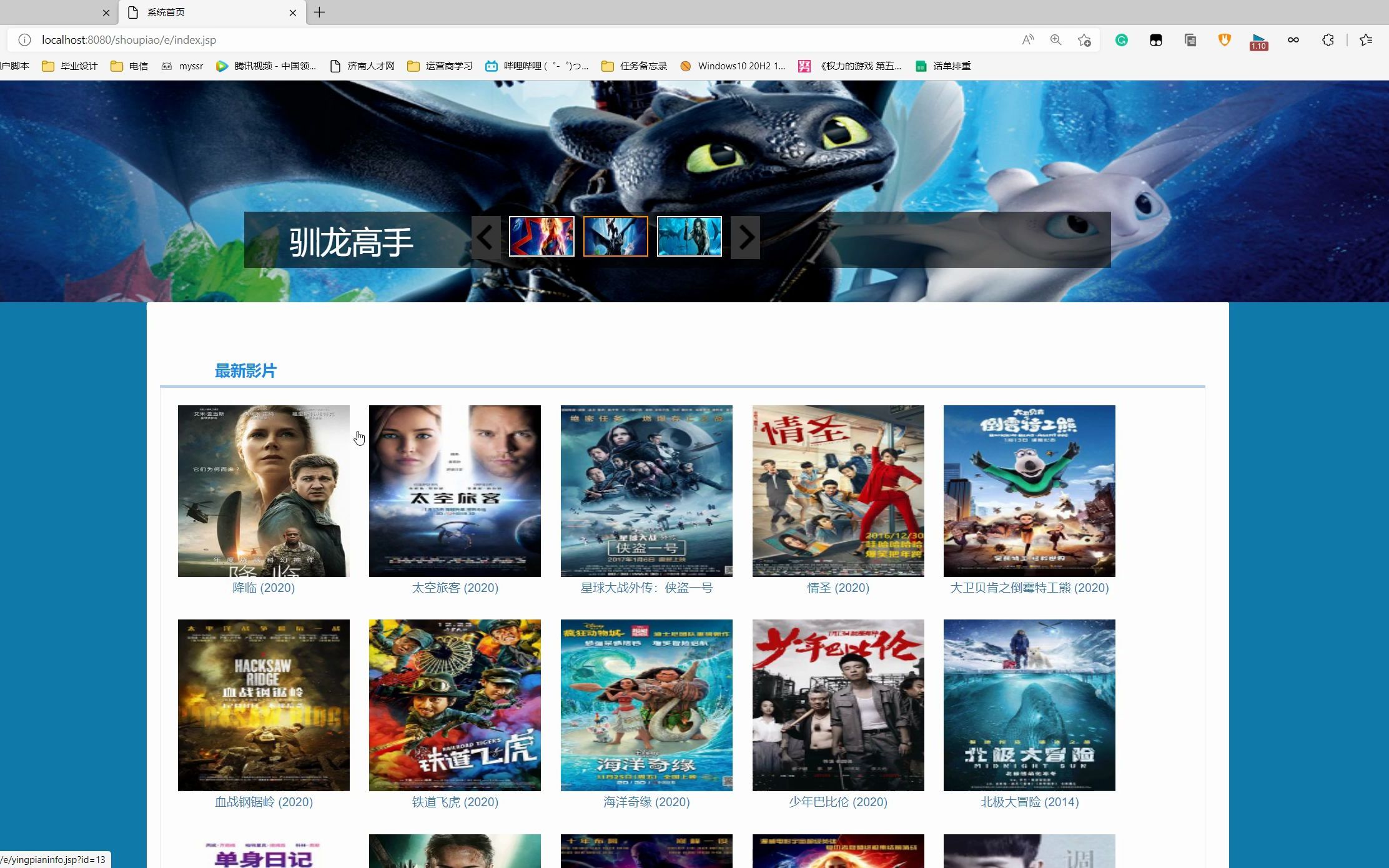Open the infinity symbol extension icon

point(1293,40)
